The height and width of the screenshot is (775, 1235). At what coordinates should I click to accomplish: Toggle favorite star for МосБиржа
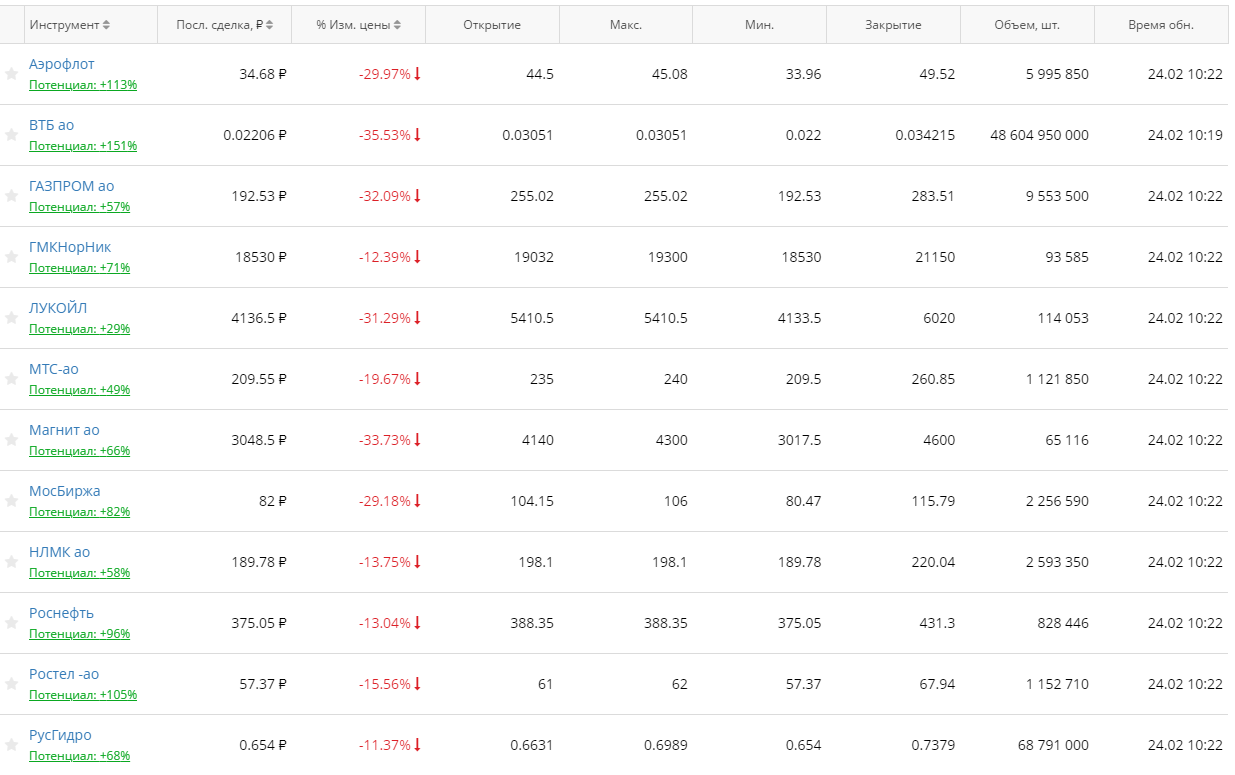tap(11, 501)
